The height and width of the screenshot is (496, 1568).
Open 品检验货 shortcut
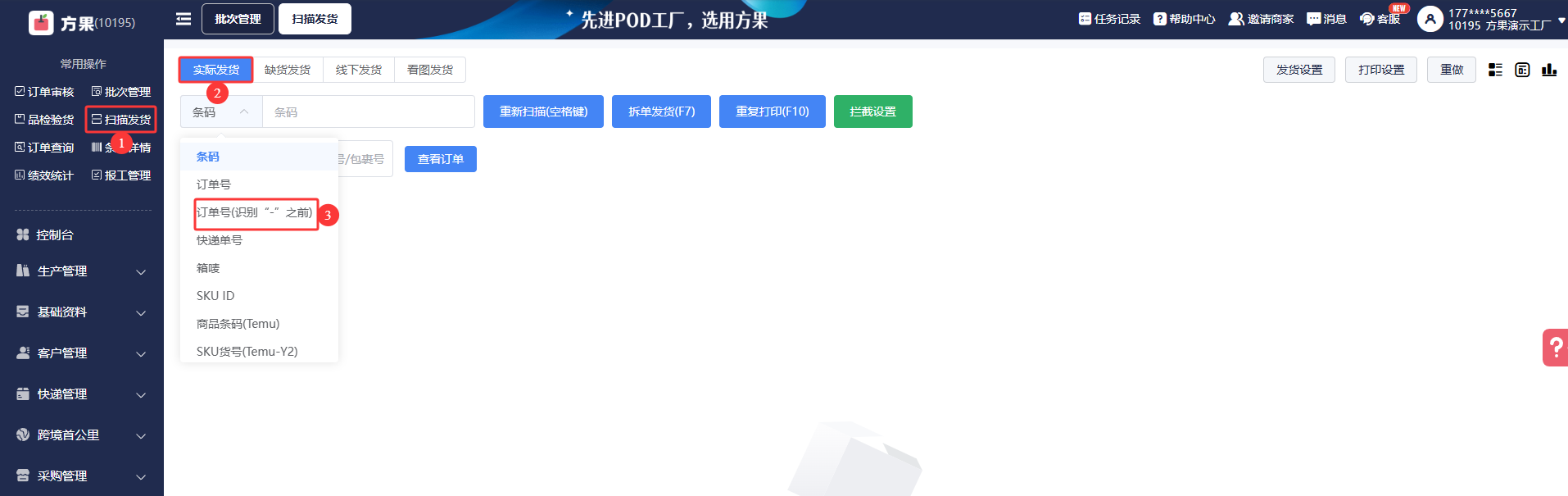(44, 120)
